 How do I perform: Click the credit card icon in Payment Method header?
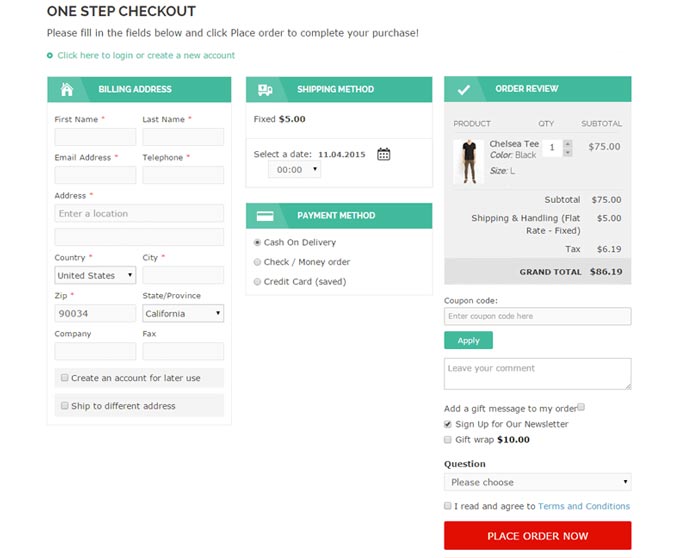[x=265, y=215]
